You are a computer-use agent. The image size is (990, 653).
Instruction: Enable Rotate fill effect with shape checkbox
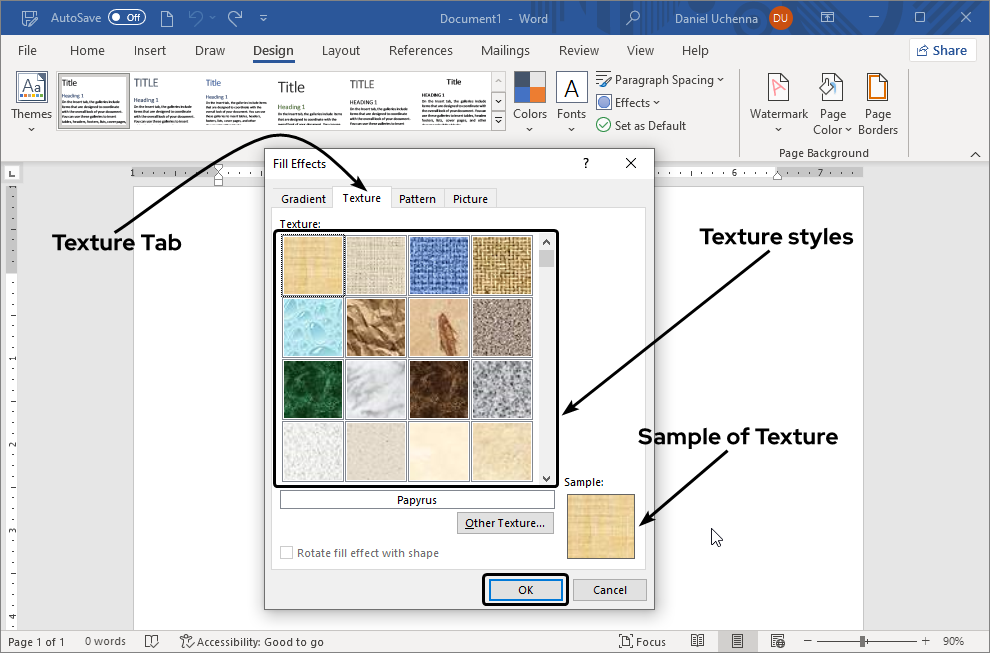point(288,553)
